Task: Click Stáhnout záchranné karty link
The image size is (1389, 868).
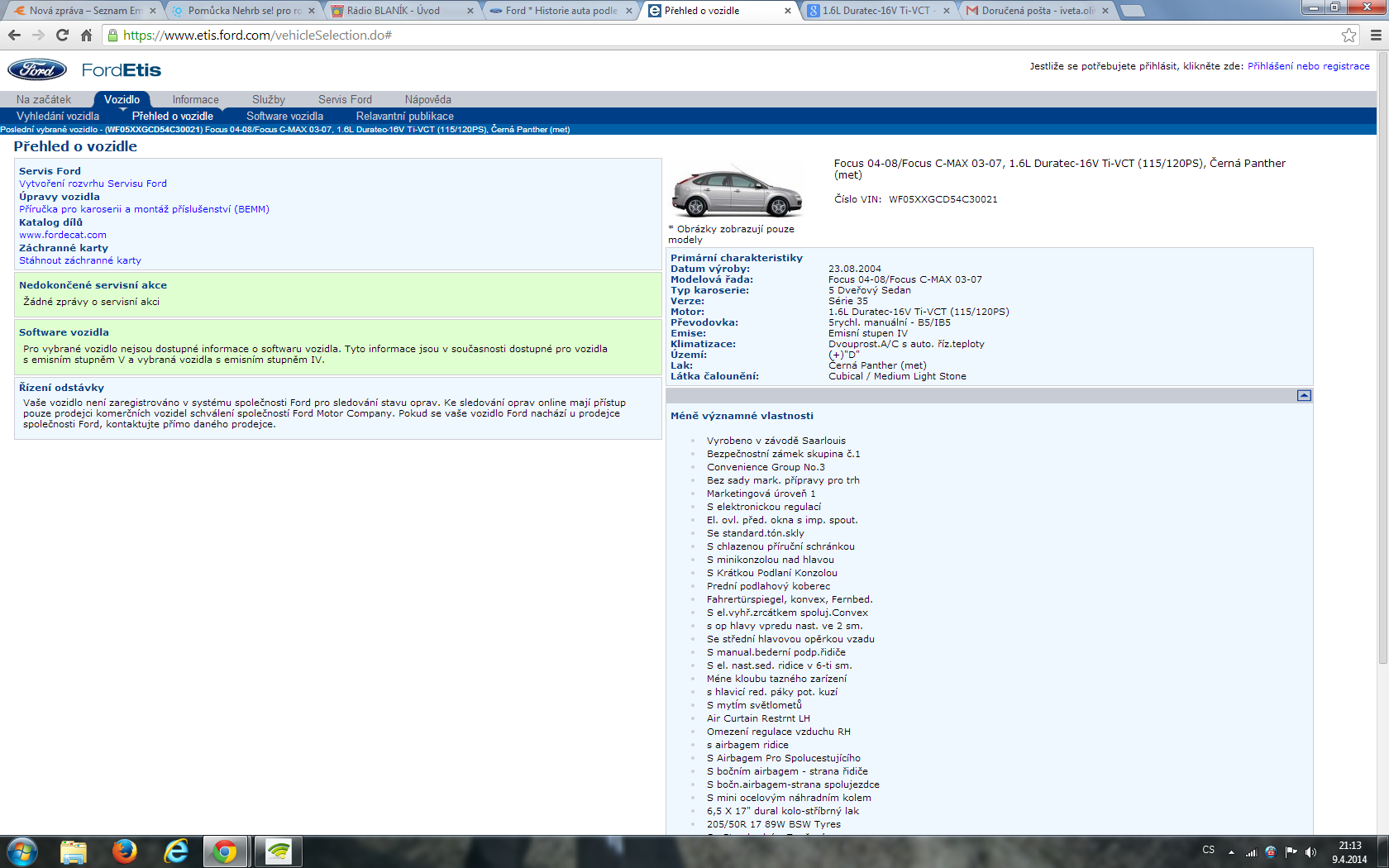Action: click(80, 260)
